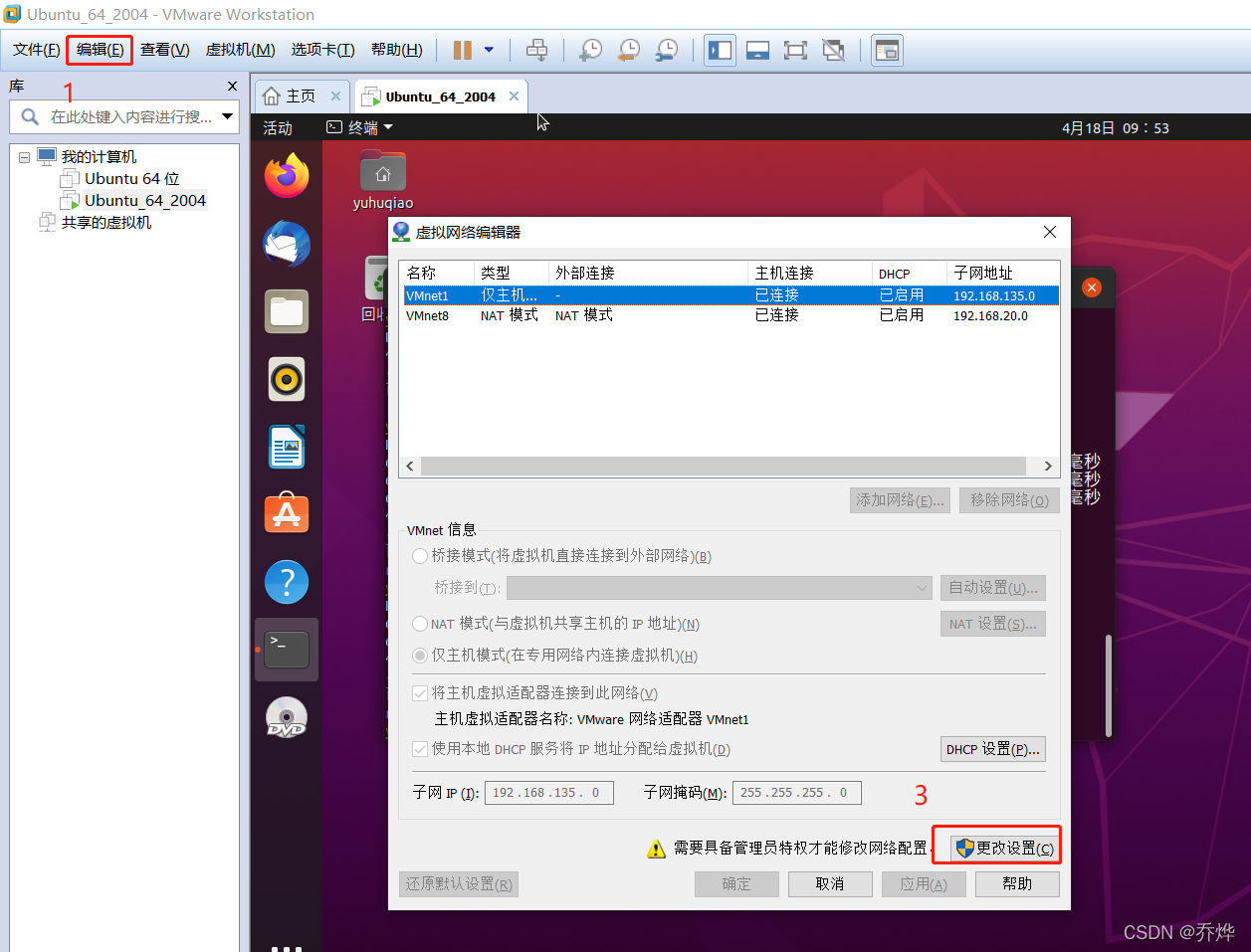This screenshot has width=1251, height=952.
Task: Click the Terminal icon in the dock
Action: click(287, 650)
